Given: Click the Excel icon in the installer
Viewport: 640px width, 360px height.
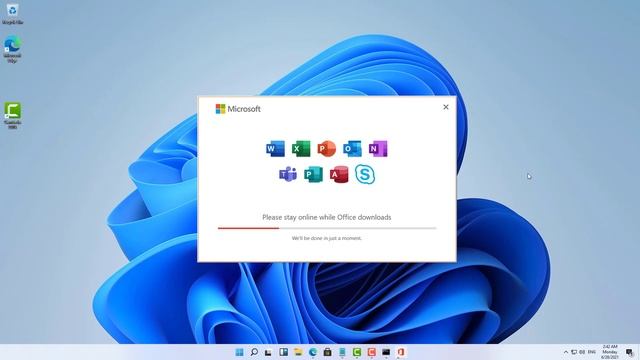Looking at the screenshot, I should [301, 149].
